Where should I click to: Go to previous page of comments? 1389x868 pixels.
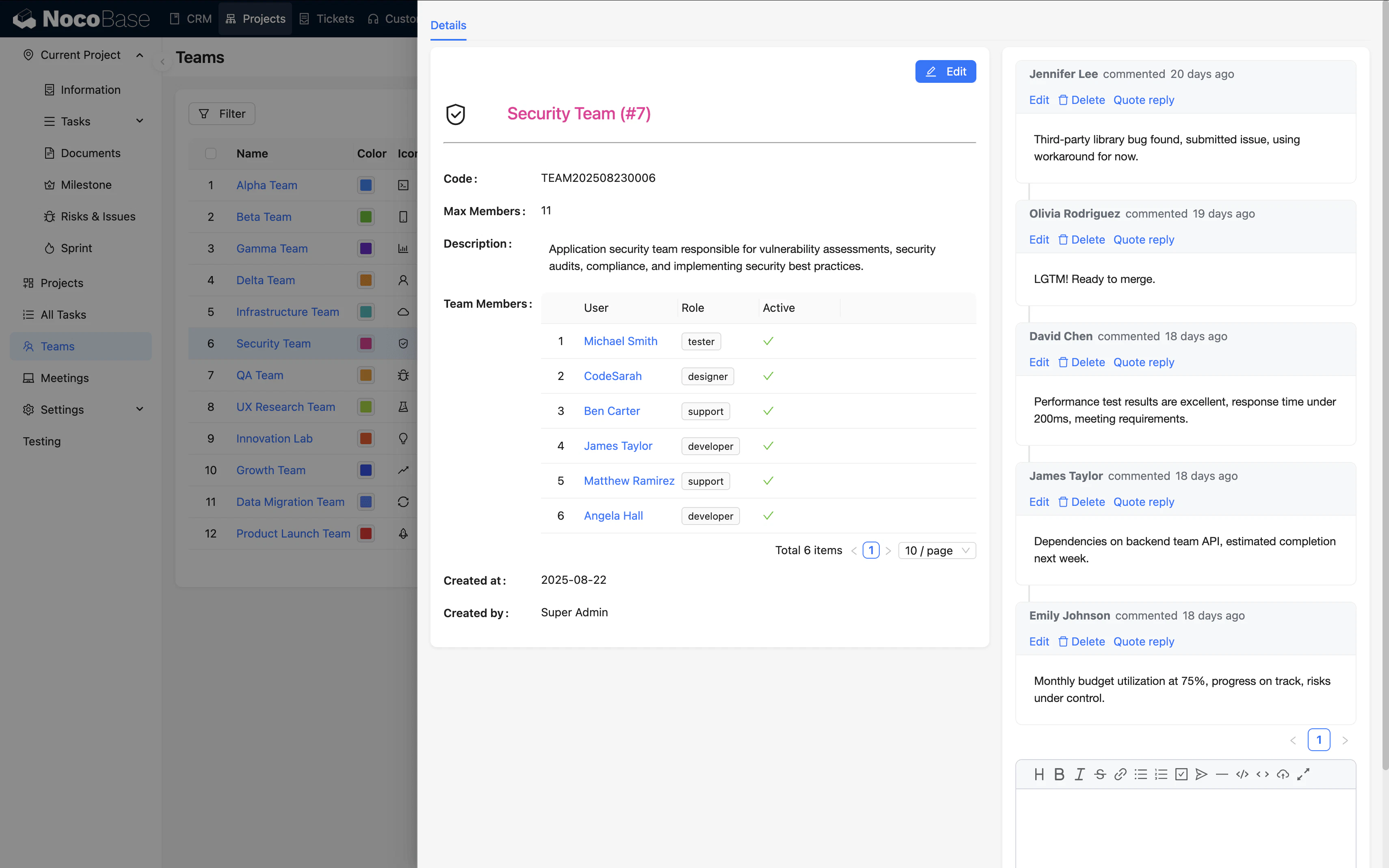click(1293, 741)
